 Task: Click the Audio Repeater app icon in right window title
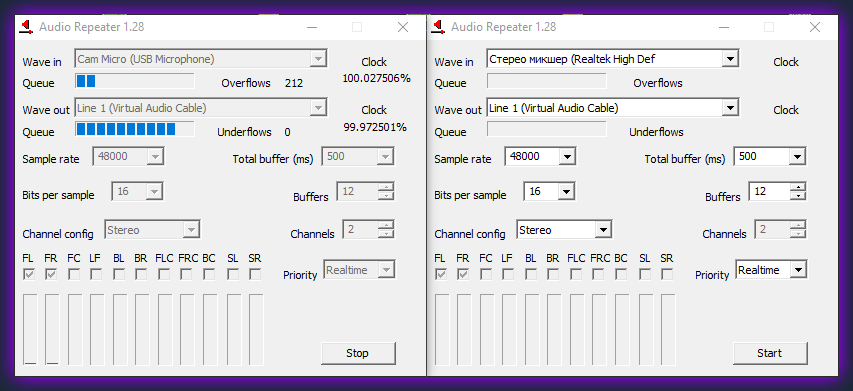[437, 27]
